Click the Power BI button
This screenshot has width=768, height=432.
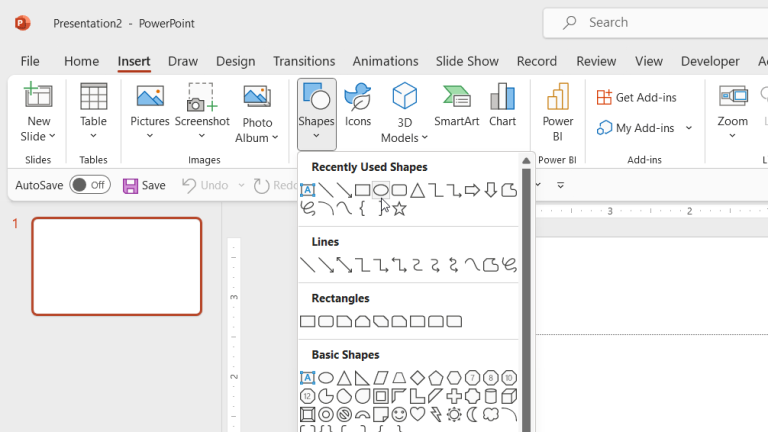pyautogui.click(x=557, y=113)
